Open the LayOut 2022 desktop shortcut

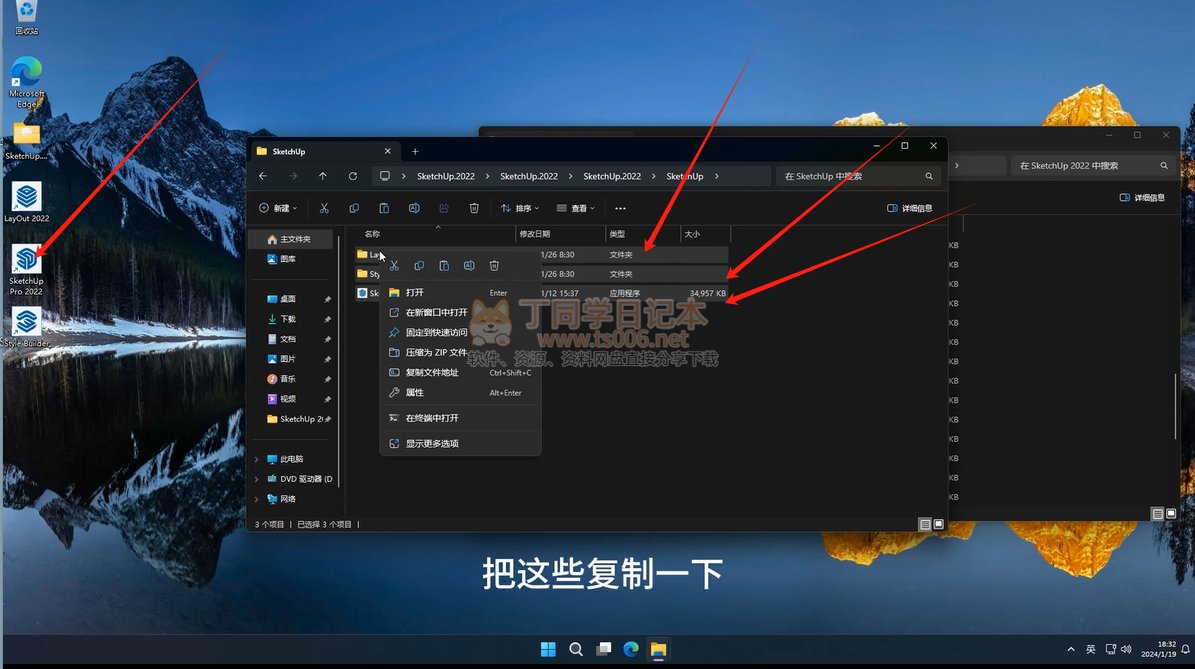coord(26,203)
